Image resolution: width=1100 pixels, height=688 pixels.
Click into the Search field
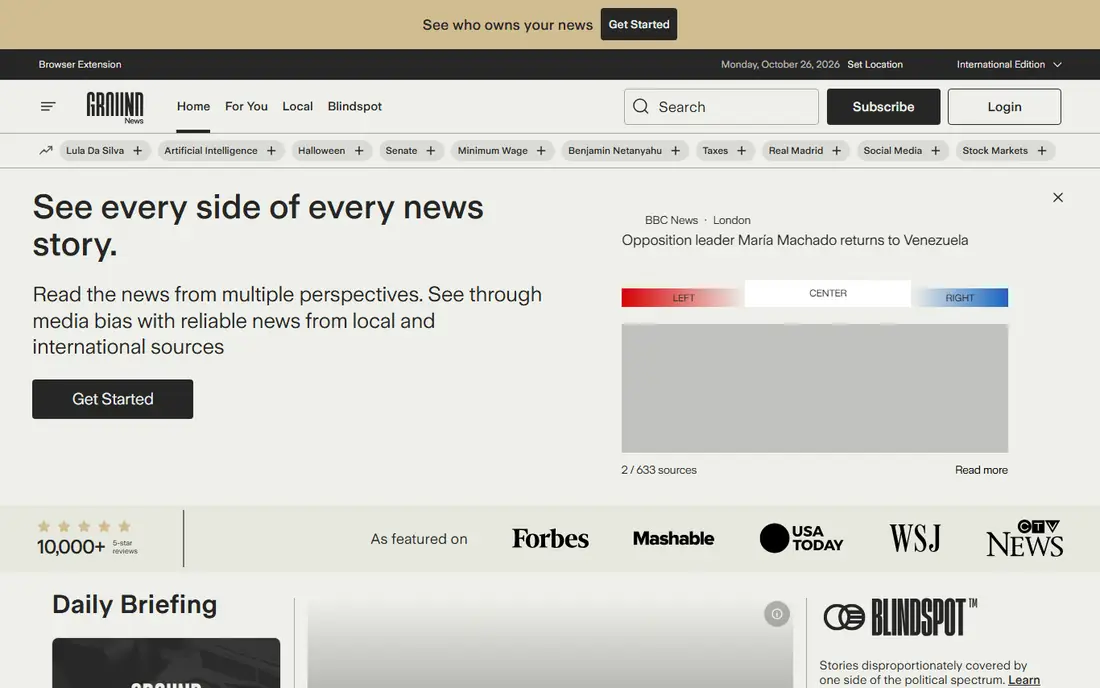tap(721, 107)
